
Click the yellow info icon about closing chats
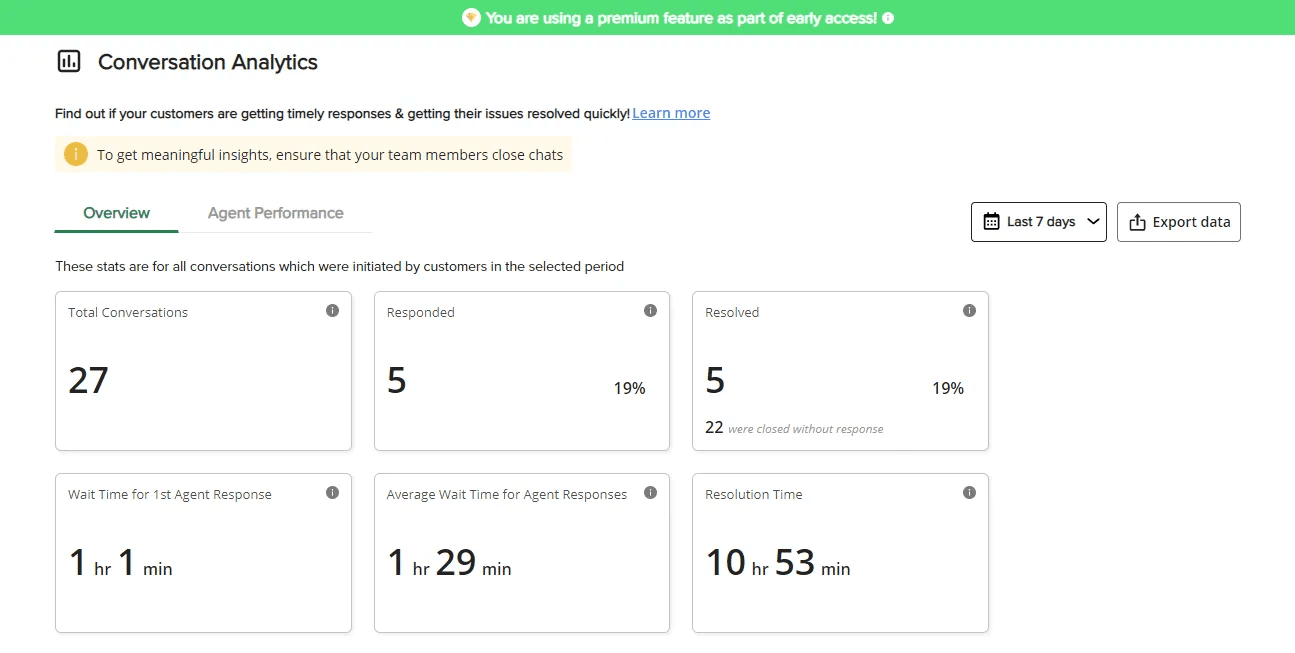75,154
